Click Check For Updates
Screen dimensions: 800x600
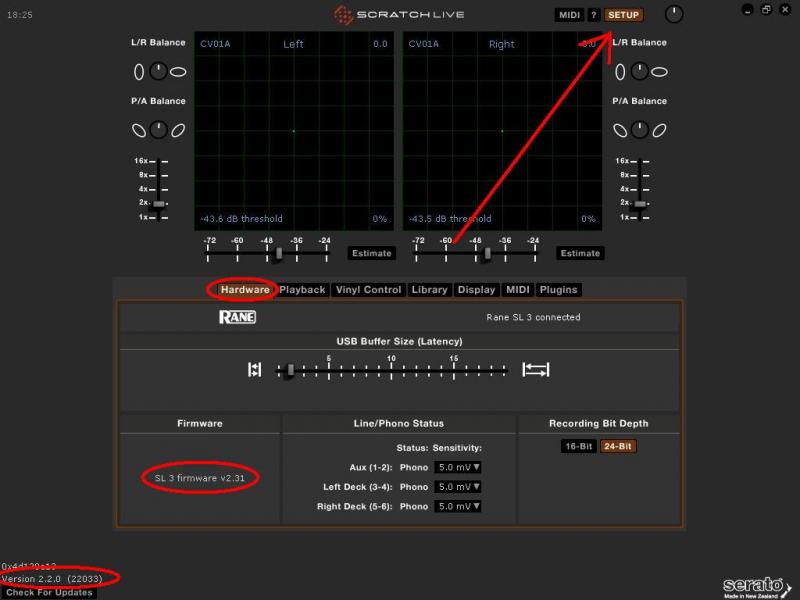pyautogui.click(x=49, y=593)
